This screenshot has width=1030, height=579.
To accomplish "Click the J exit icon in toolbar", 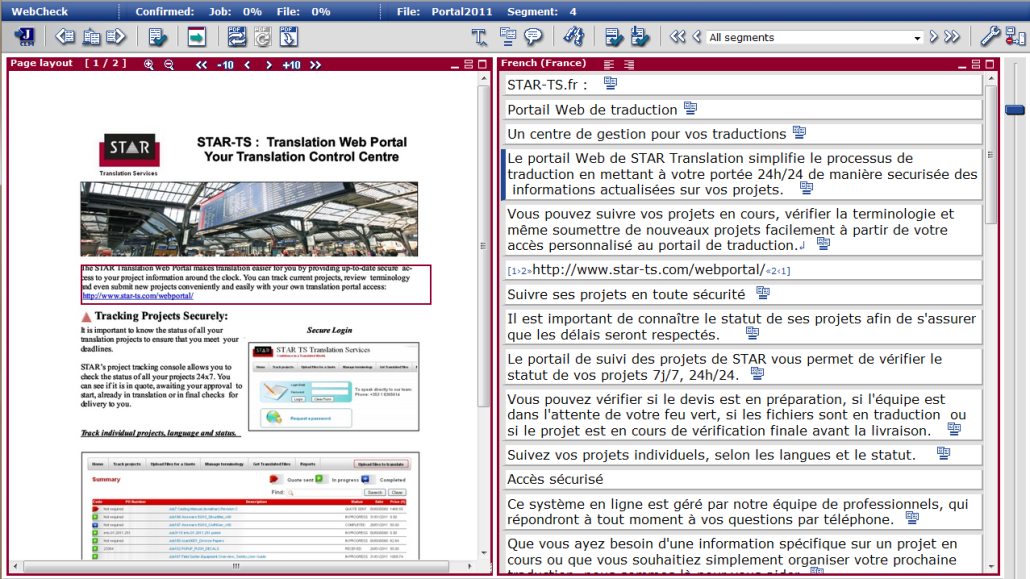I will pyautogui.click(x=25, y=37).
